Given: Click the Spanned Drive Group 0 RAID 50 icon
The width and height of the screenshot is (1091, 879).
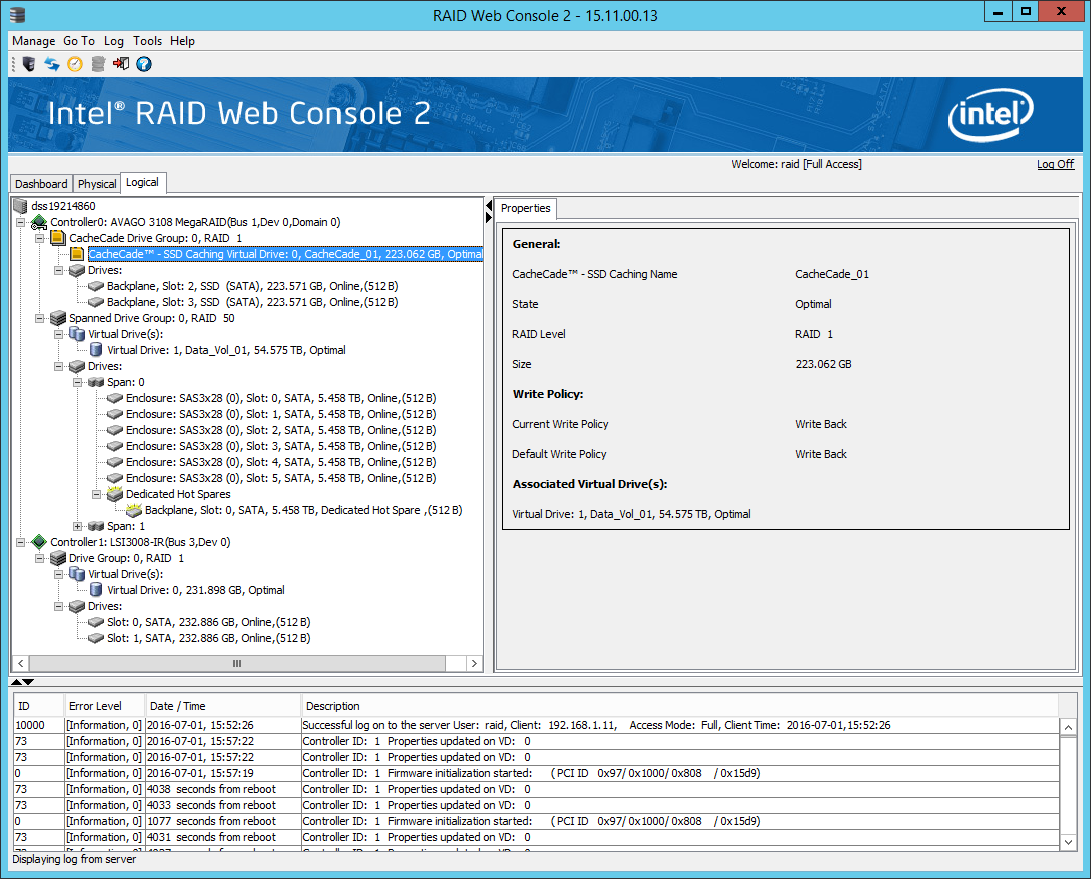Looking at the screenshot, I should pyautogui.click(x=58, y=318).
